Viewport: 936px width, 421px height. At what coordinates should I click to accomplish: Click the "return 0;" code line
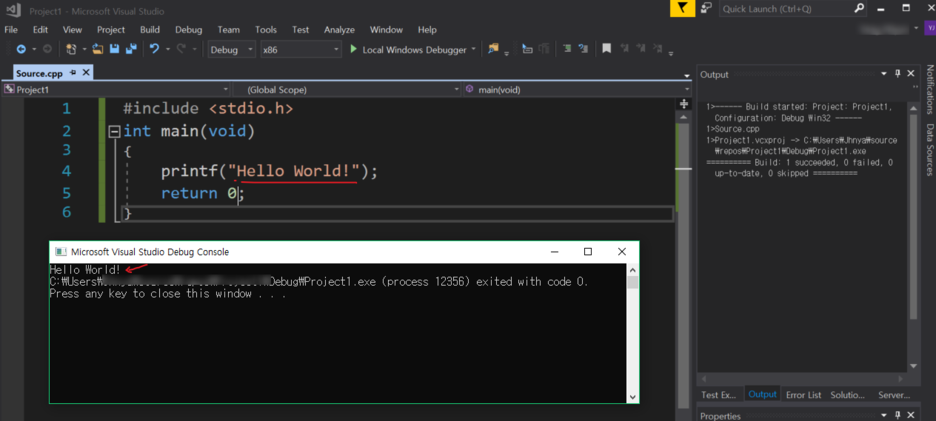tap(203, 193)
